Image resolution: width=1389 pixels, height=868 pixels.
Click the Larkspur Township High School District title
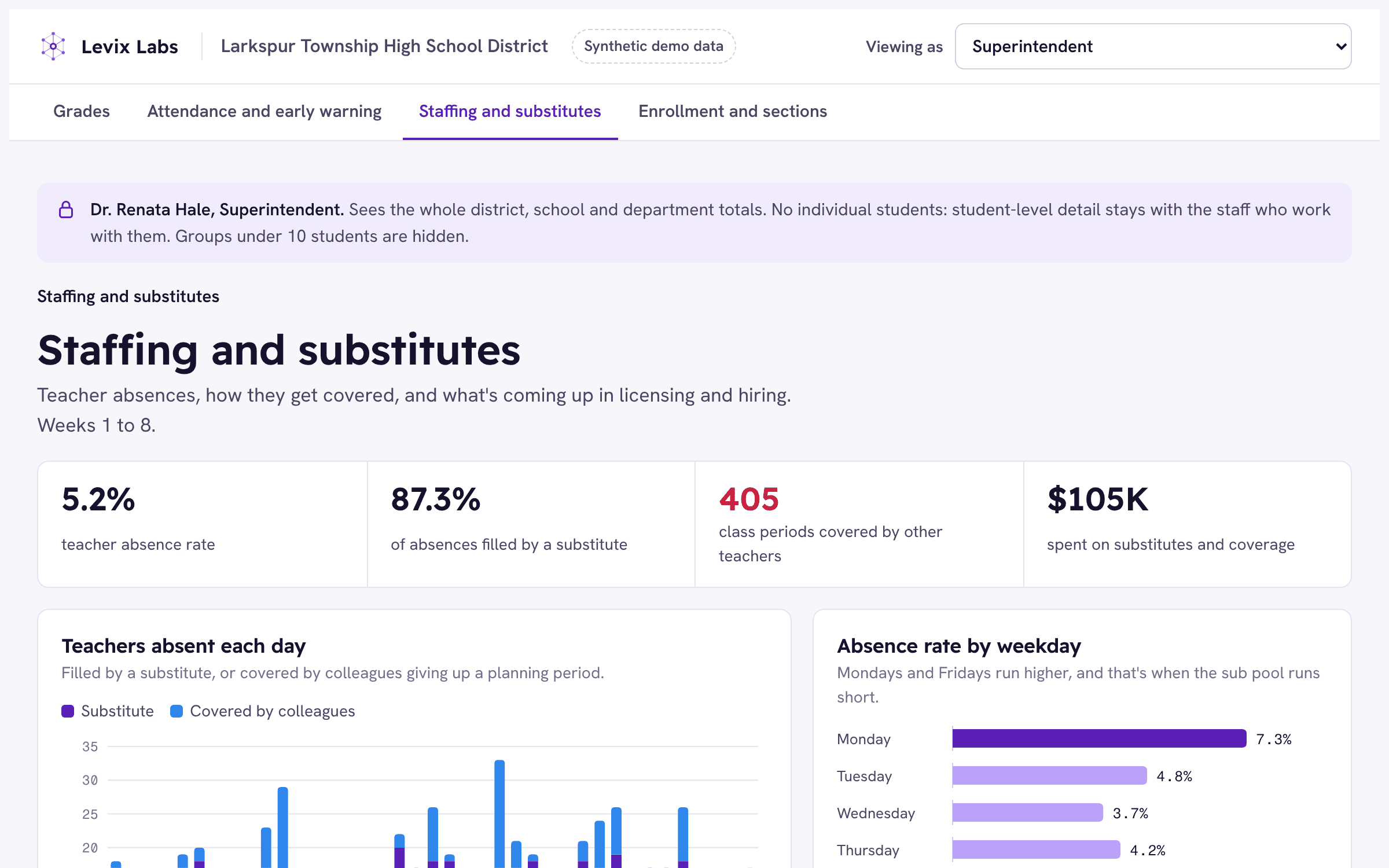click(x=384, y=46)
